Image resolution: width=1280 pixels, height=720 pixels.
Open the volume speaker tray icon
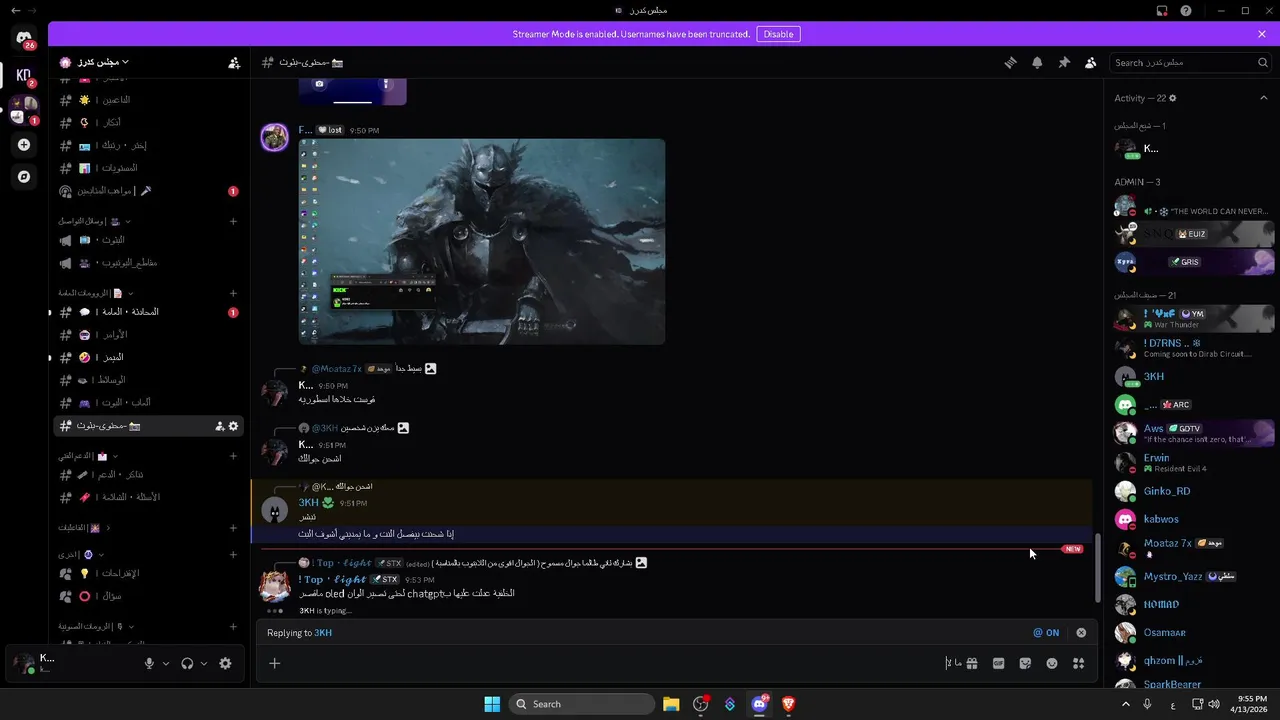1214,704
